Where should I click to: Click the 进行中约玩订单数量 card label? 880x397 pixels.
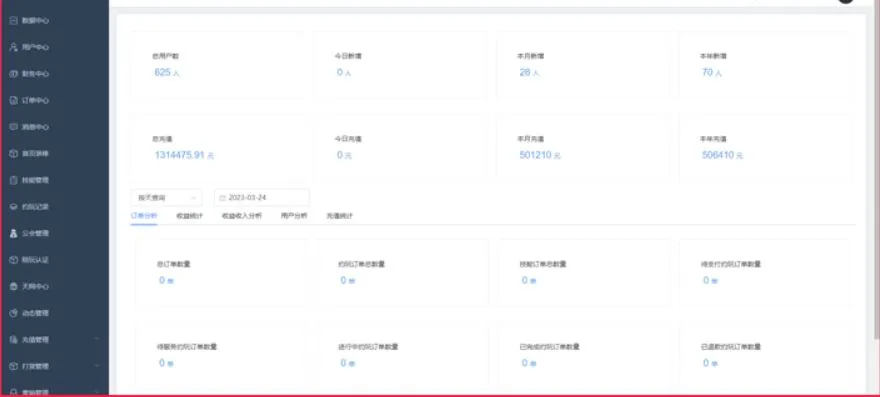(368, 347)
